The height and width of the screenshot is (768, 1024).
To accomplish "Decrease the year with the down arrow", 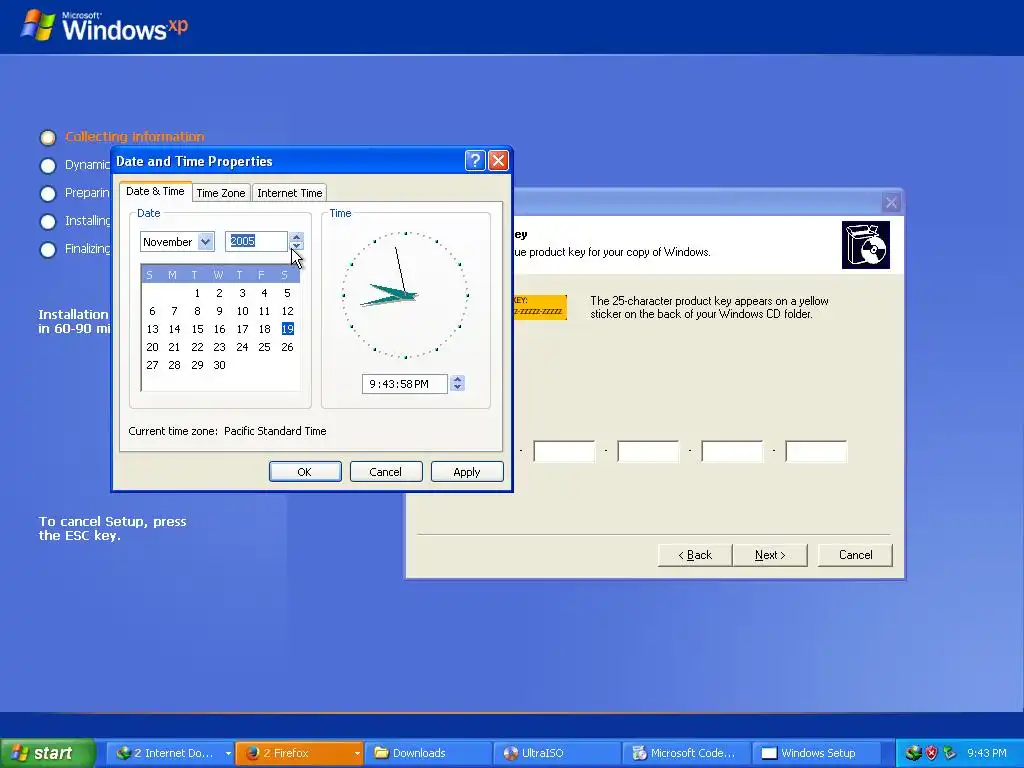I will pos(296,246).
